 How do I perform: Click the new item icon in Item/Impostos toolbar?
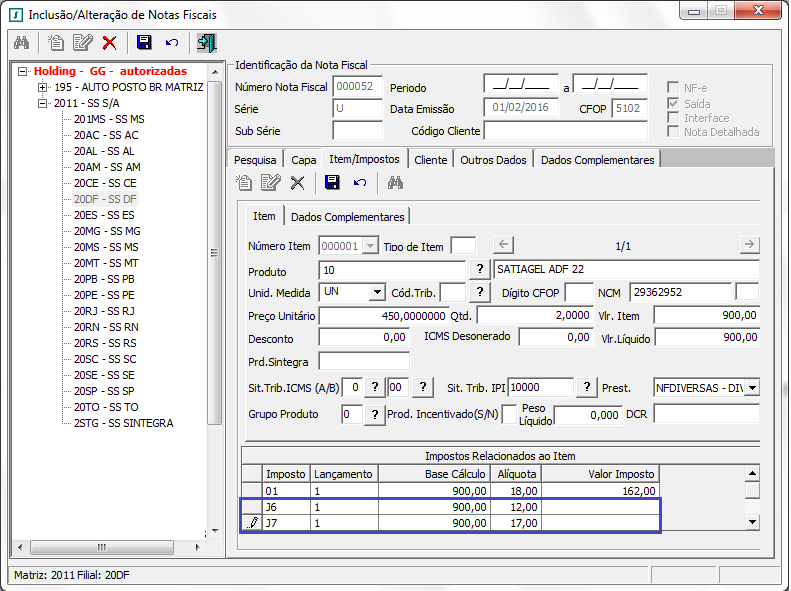pyautogui.click(x=244, y=182)
